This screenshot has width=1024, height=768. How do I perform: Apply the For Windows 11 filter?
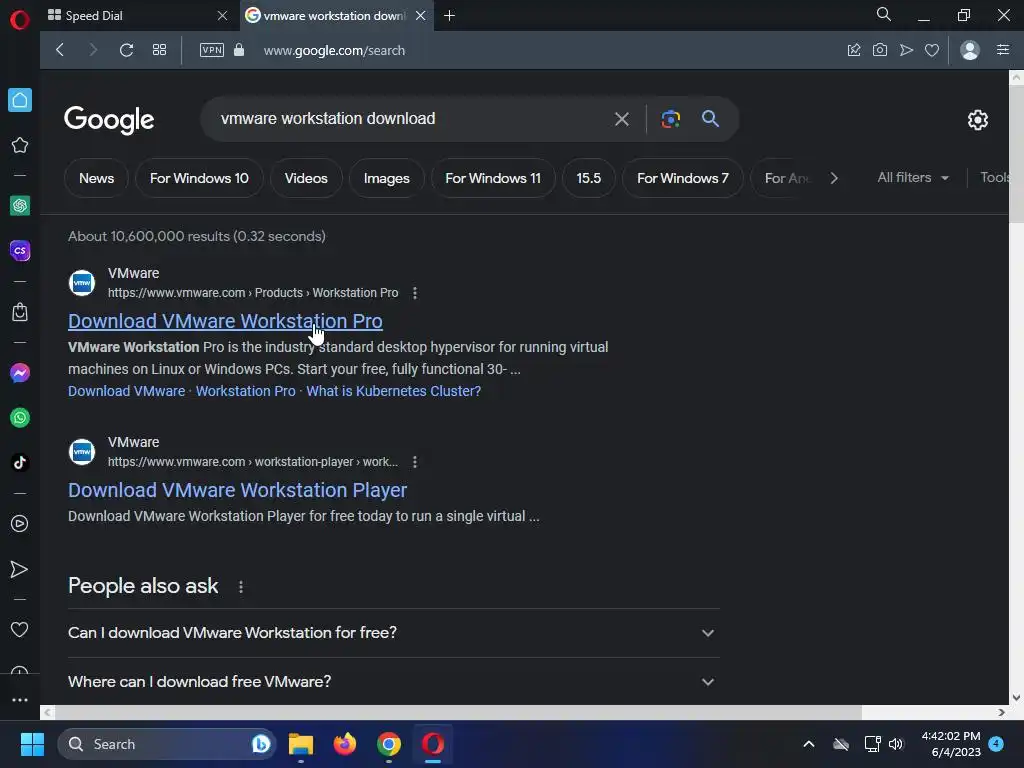(x=493, y=178)
